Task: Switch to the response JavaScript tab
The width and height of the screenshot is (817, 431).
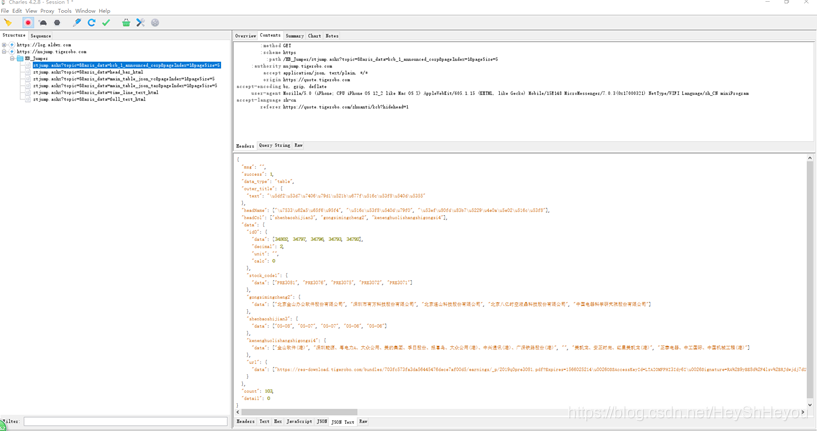Action: point(299,421)
